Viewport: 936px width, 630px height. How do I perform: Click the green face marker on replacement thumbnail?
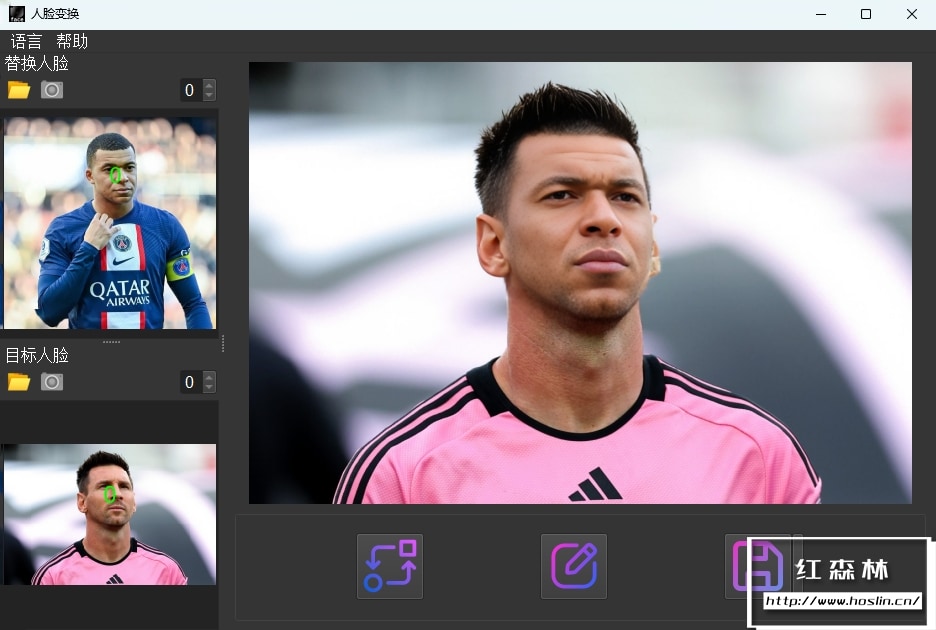116,175
